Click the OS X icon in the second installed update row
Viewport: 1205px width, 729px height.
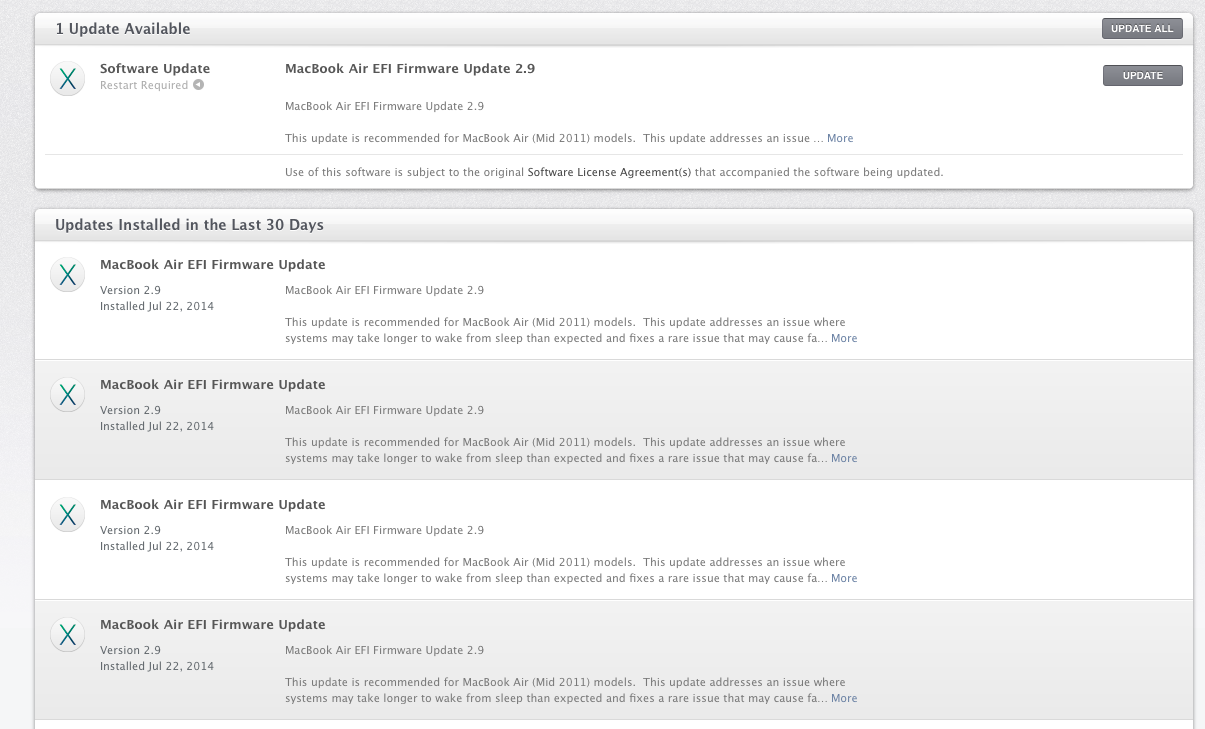tap(67, 395)
